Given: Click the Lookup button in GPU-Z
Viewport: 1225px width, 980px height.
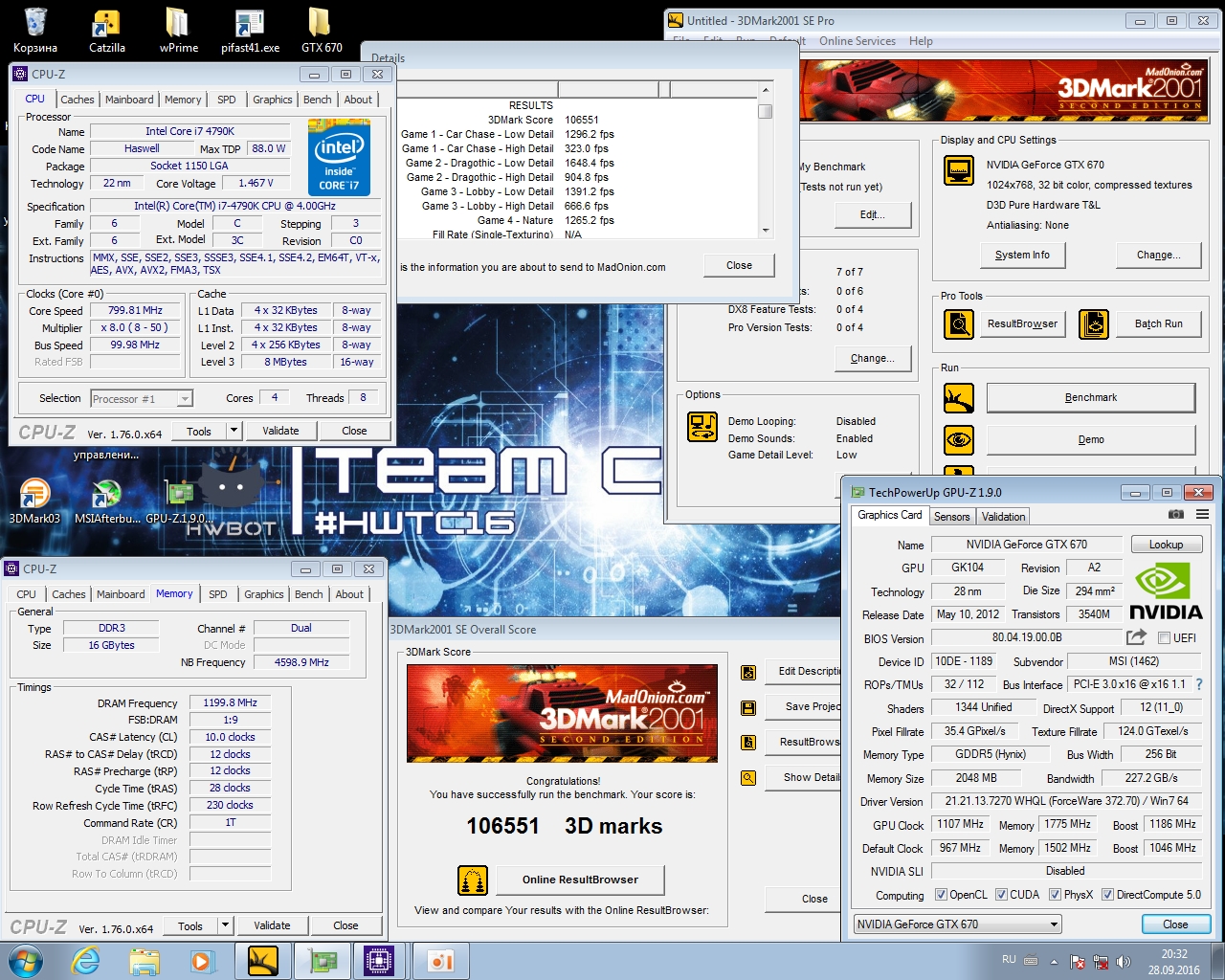Looking at the screenshot, I should [1166, 545].
